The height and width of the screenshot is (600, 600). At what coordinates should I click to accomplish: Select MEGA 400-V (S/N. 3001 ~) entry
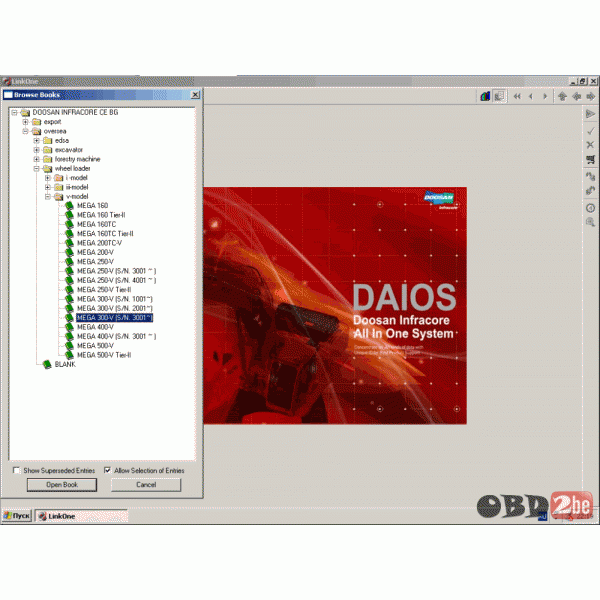[116, 336]
